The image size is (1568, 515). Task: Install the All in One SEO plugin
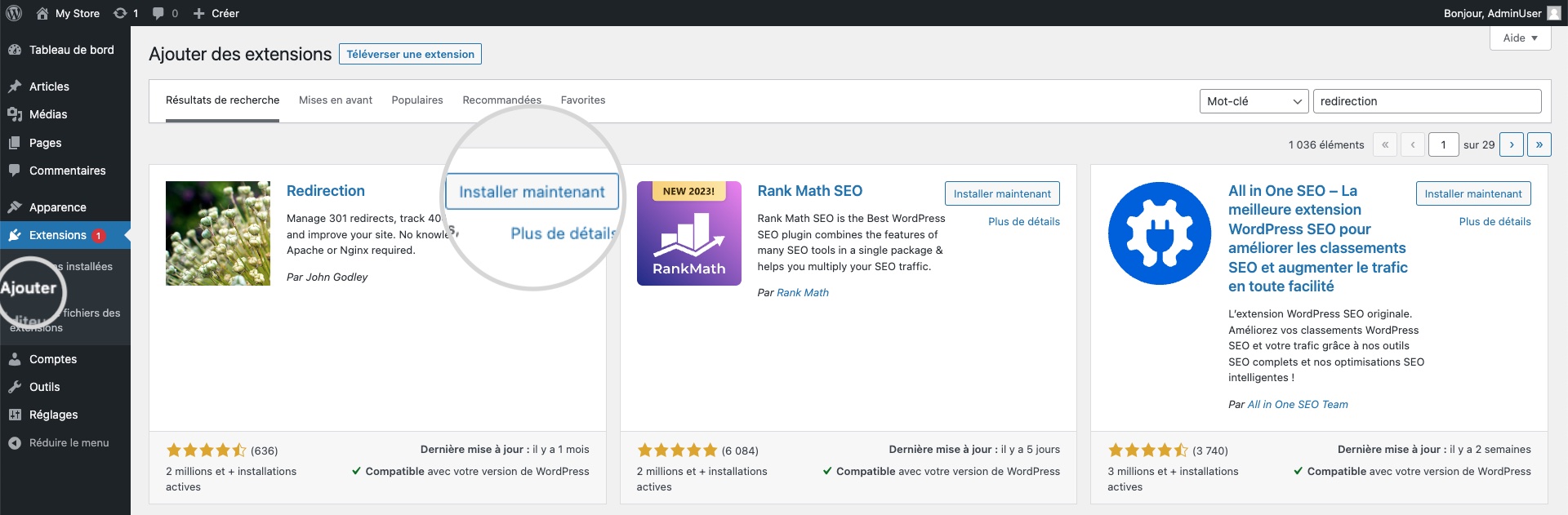(1473, 193)
